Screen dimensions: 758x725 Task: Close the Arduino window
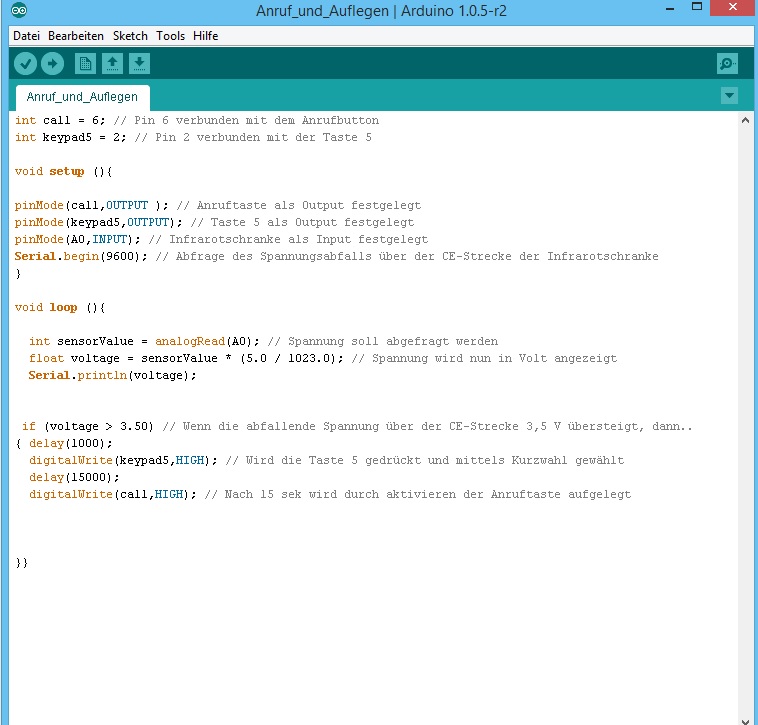tap(733, 8)
